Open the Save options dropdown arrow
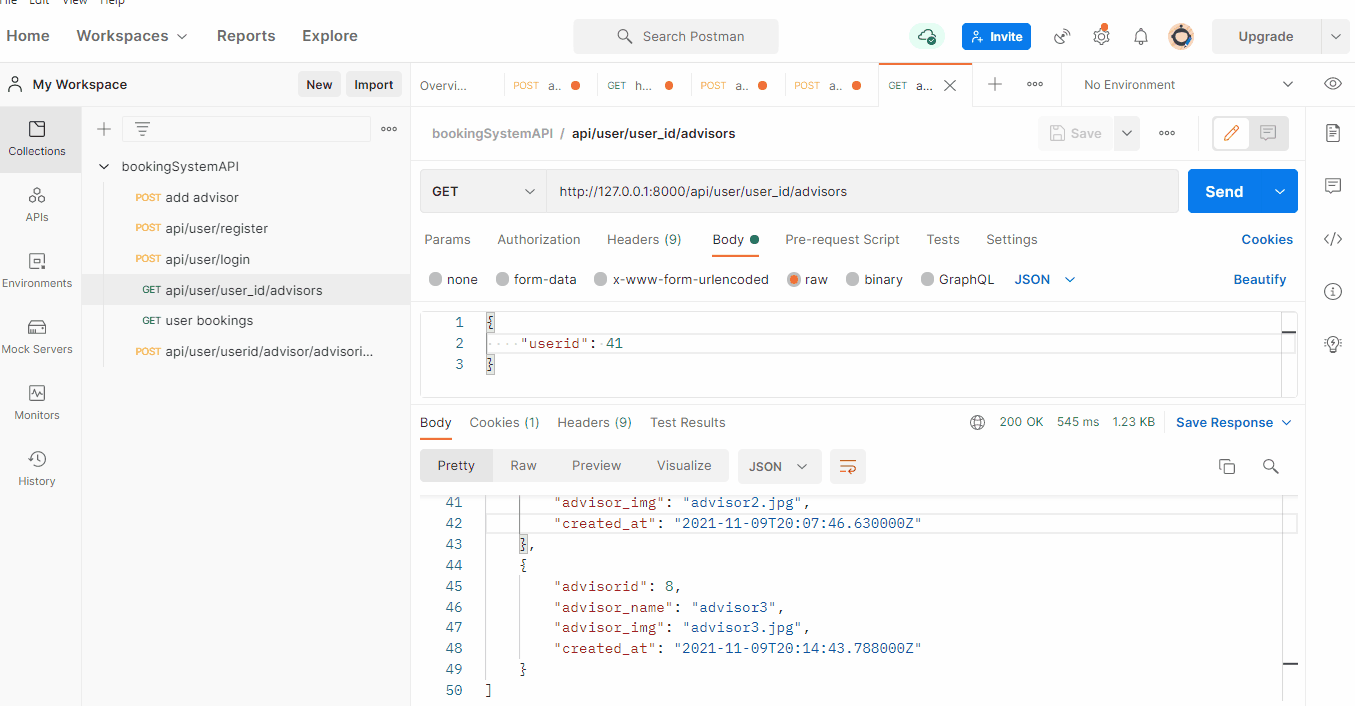The width and height of the screenshot is (1355, 706). click(x=1127, y=133)
